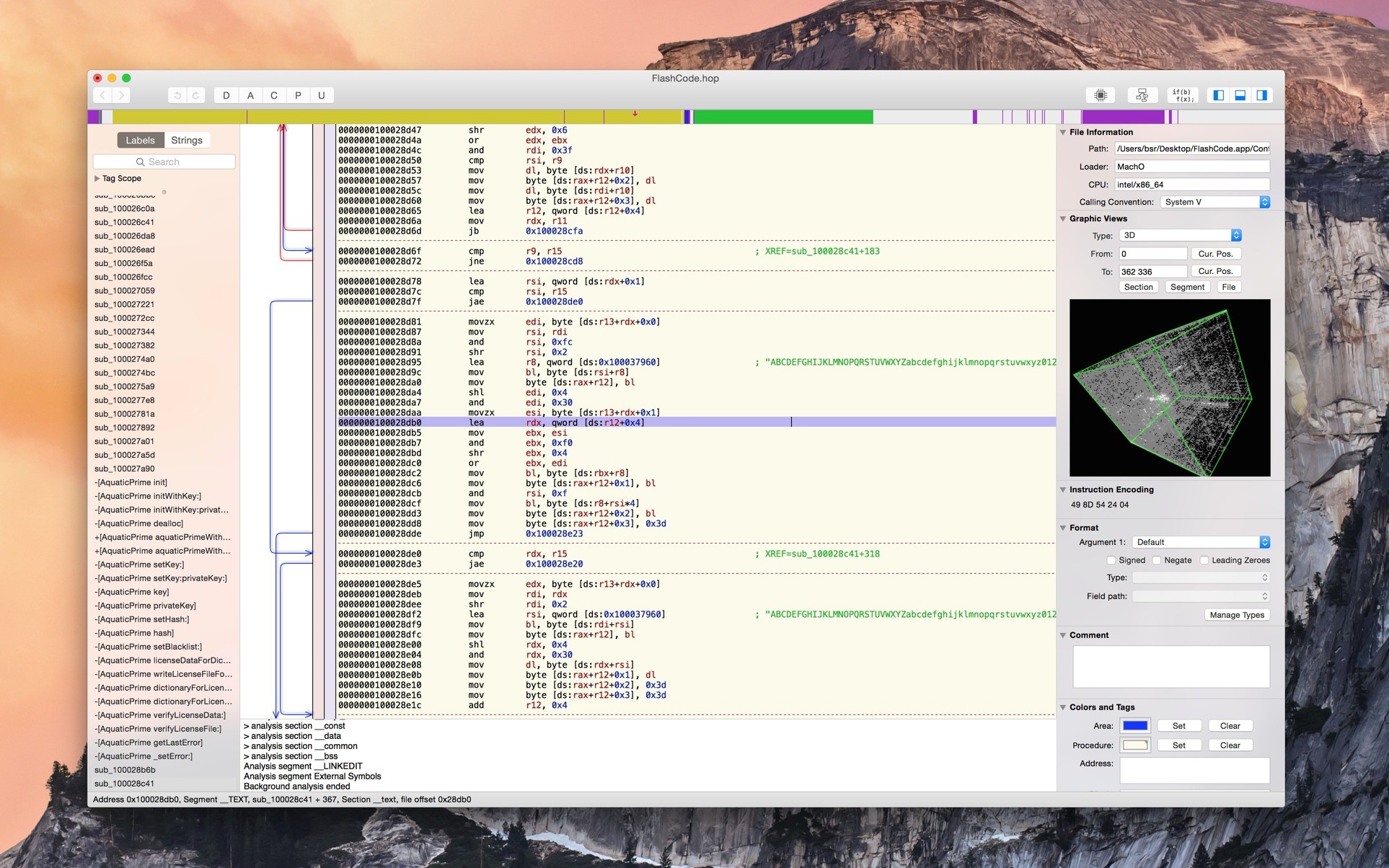The height and width of the screenshot is (868, 1389).
Task: Enable the Signed checkbox
Action: click(x=1111, y=560)
